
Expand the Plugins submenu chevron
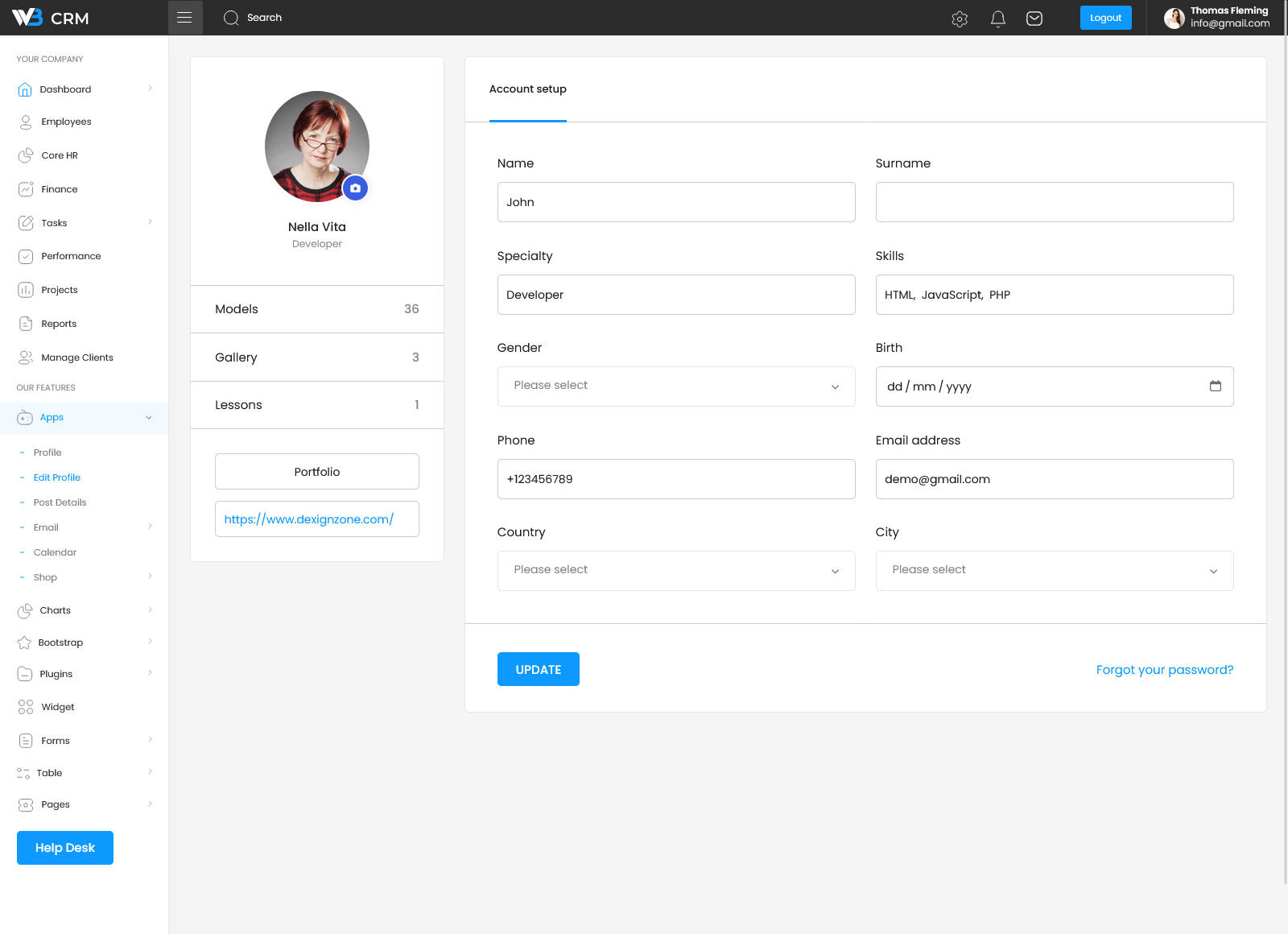150,673
